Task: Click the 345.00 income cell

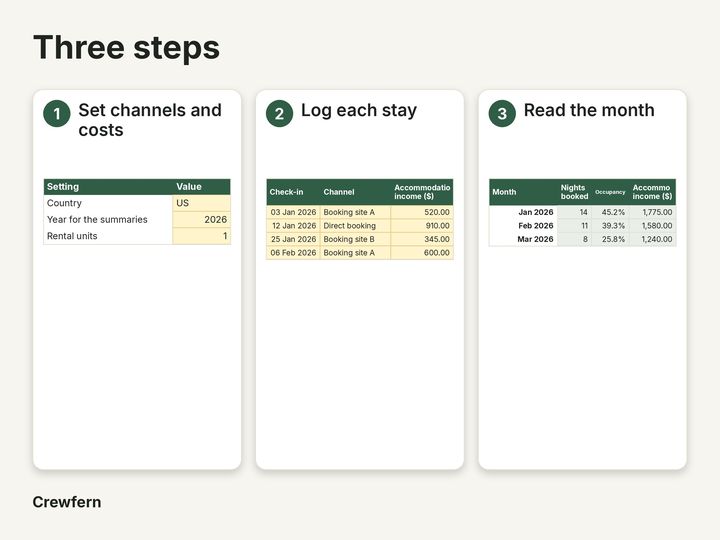Action: 422,239
